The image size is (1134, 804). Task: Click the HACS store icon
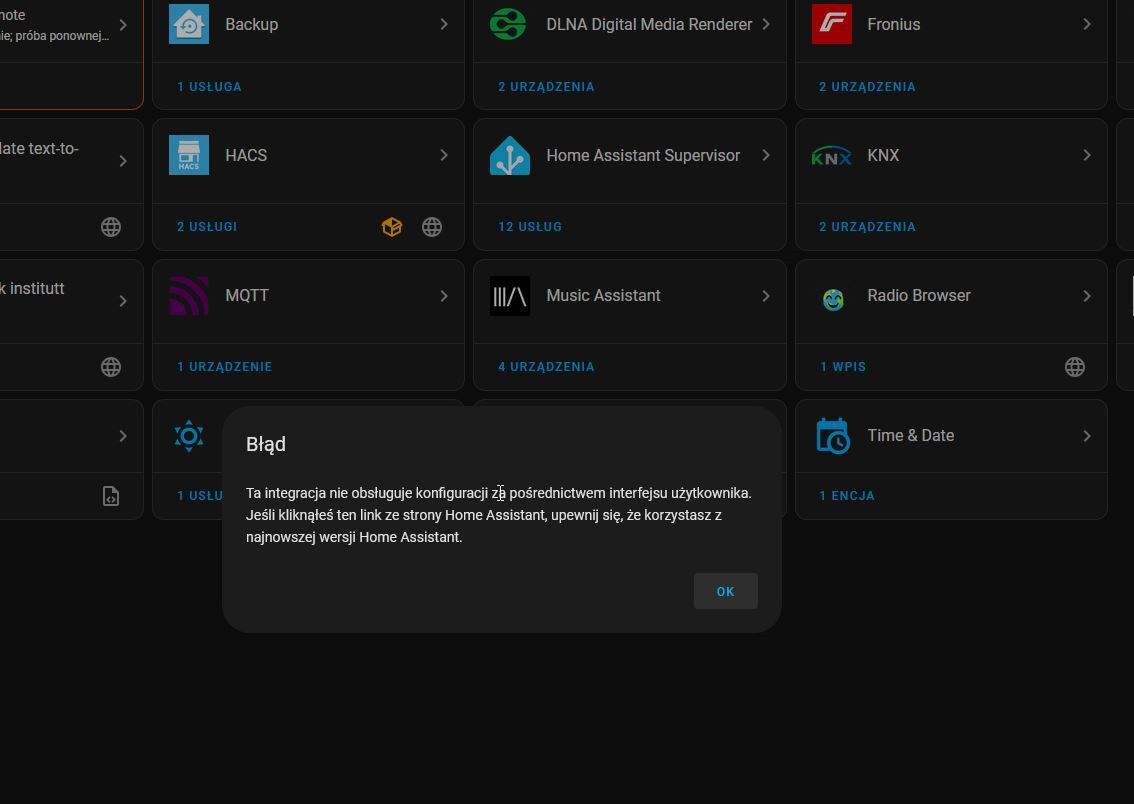pyautogui.click(x=189, y=155)
